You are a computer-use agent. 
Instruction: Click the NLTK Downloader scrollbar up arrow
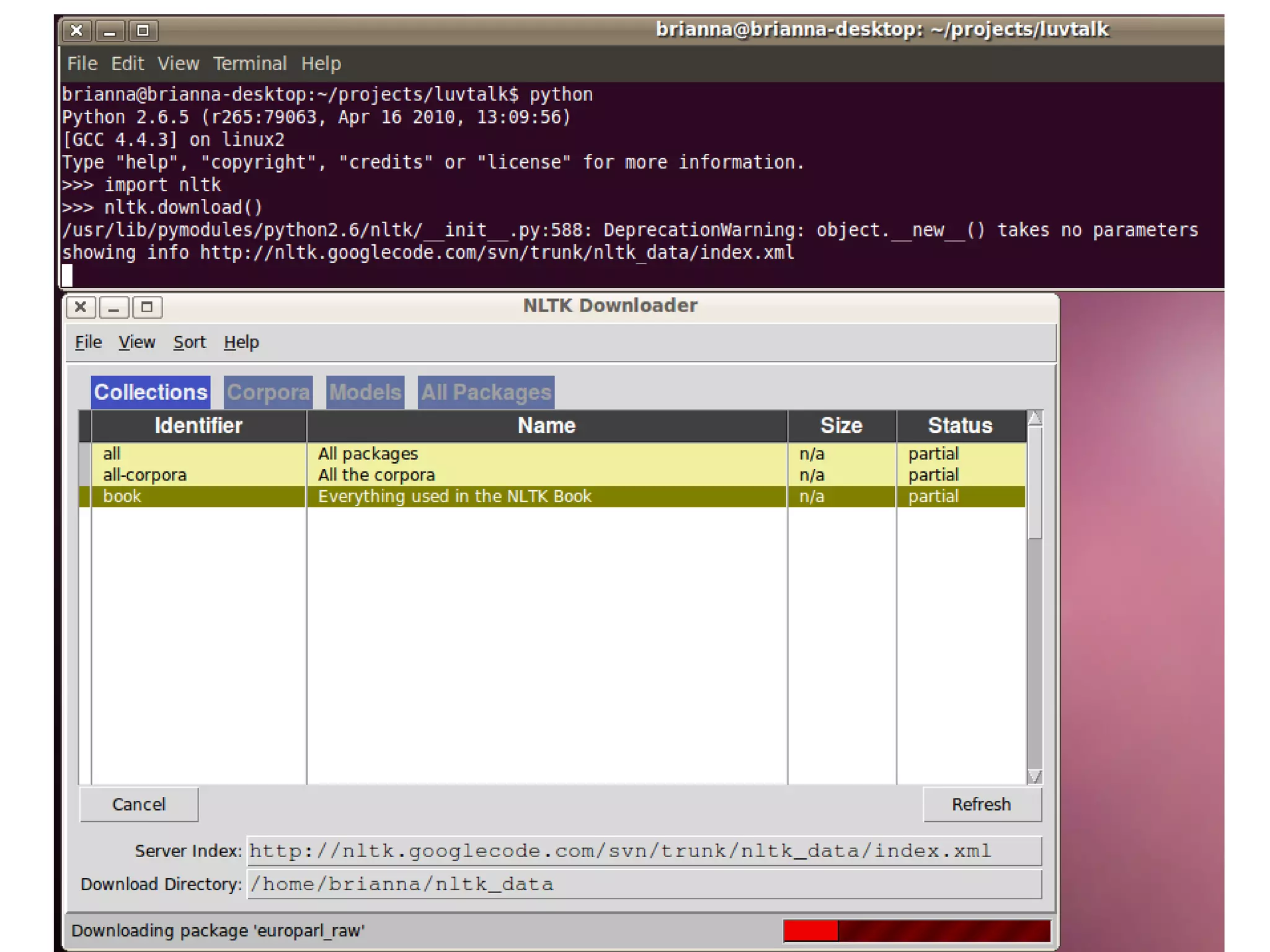1034,419
